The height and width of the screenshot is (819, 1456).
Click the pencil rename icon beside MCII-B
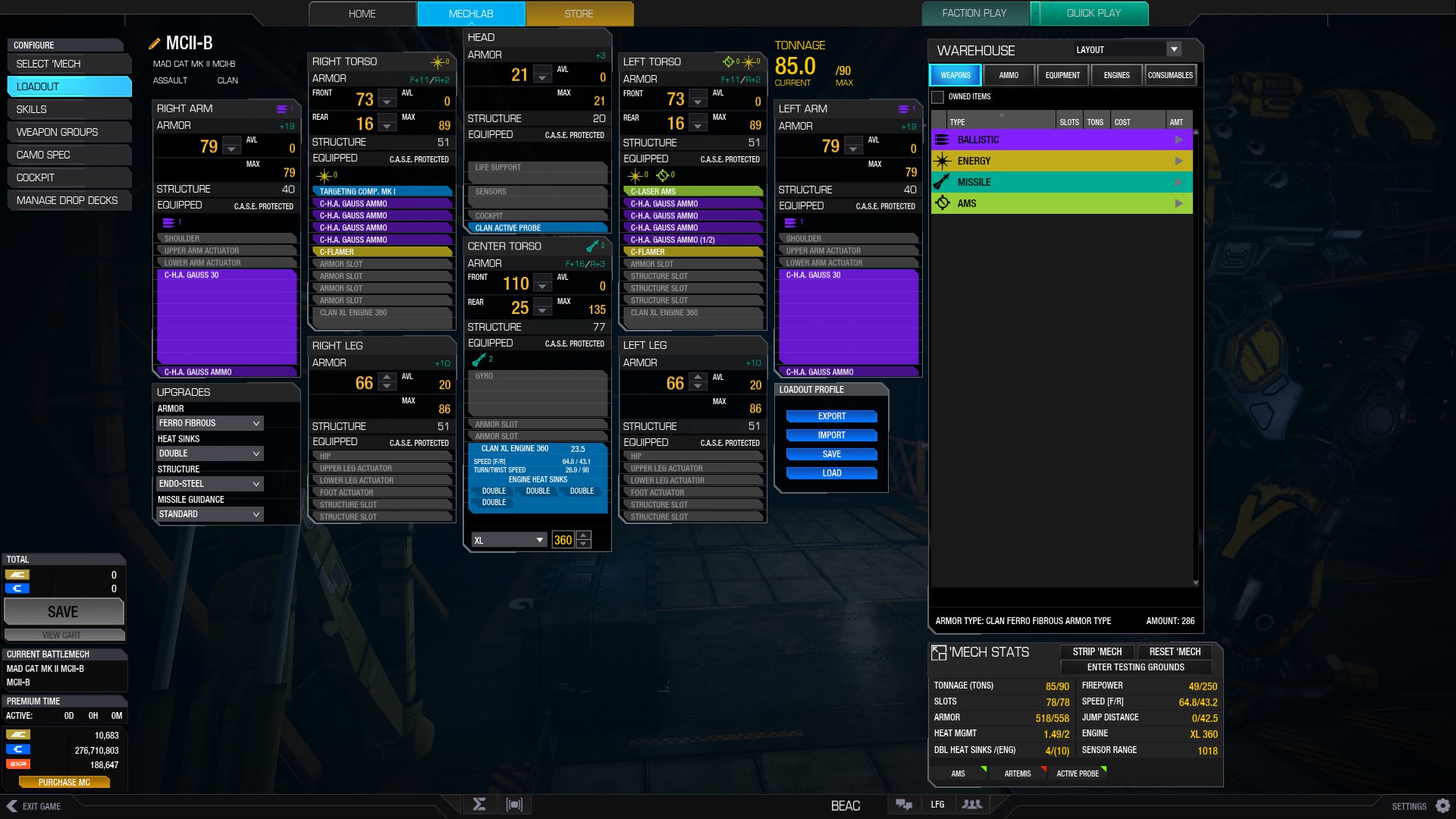(x=155, y=44)
